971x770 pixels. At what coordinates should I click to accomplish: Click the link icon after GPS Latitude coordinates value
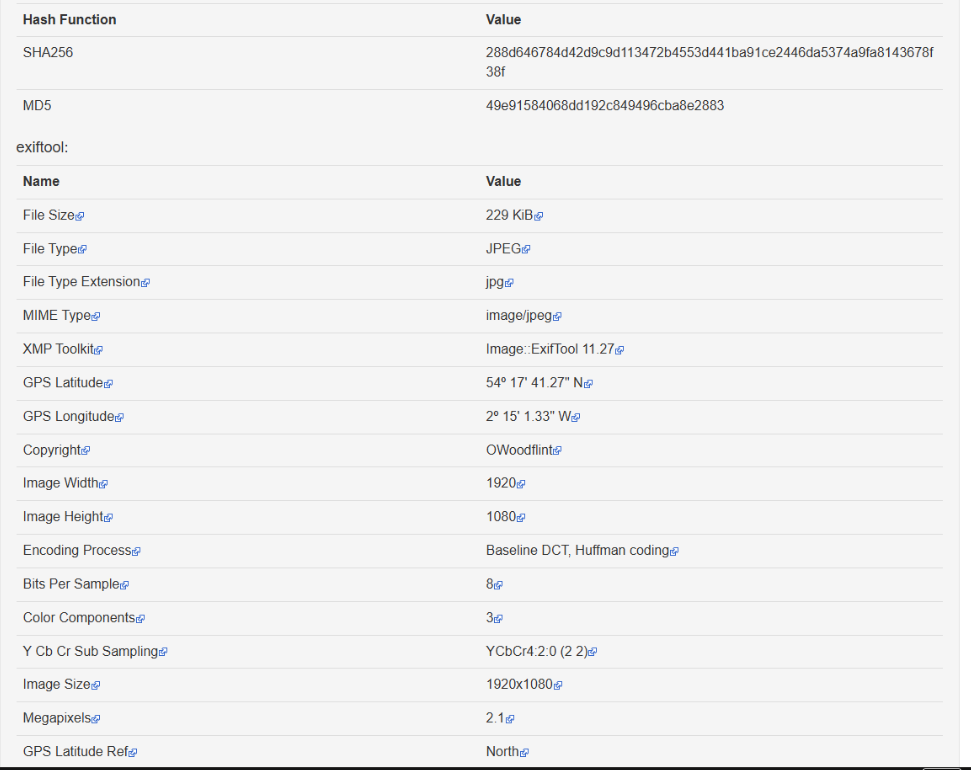coord(589,384)
